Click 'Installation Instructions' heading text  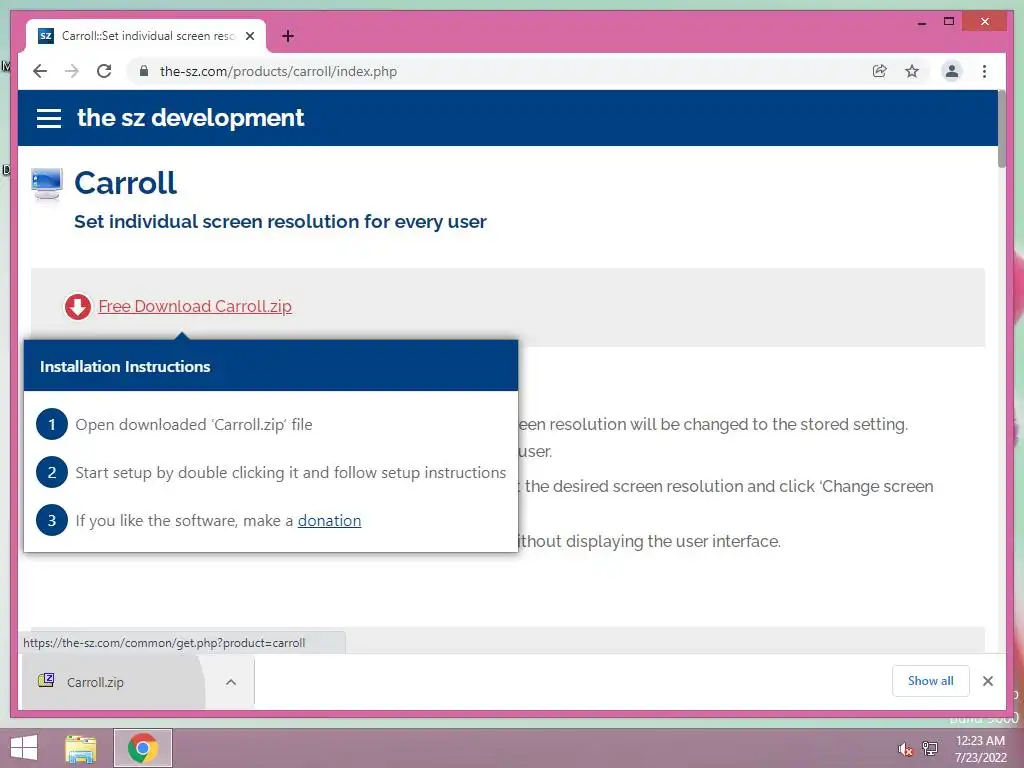[x=125, y=366]
